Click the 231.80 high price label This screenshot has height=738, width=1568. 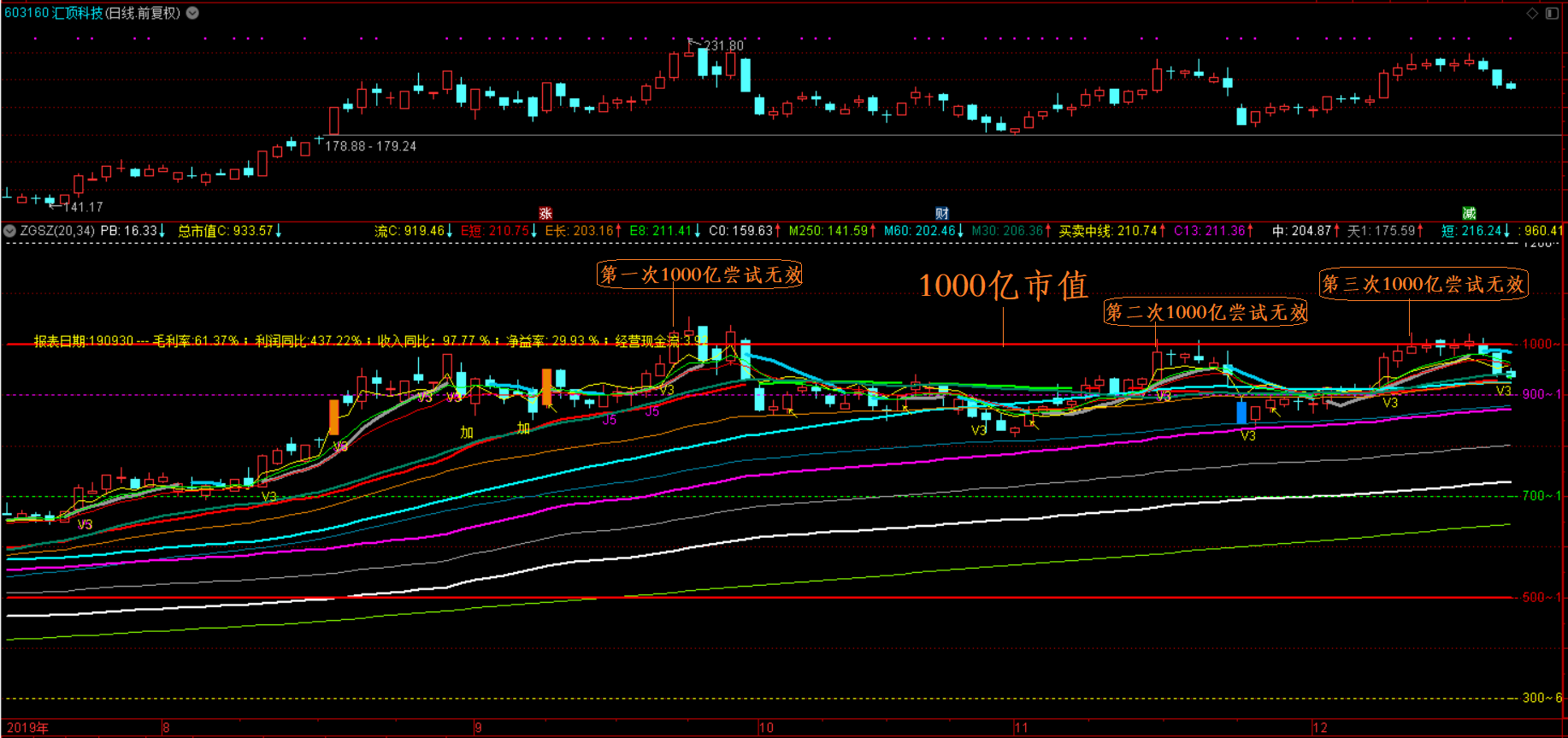point(723,46)
